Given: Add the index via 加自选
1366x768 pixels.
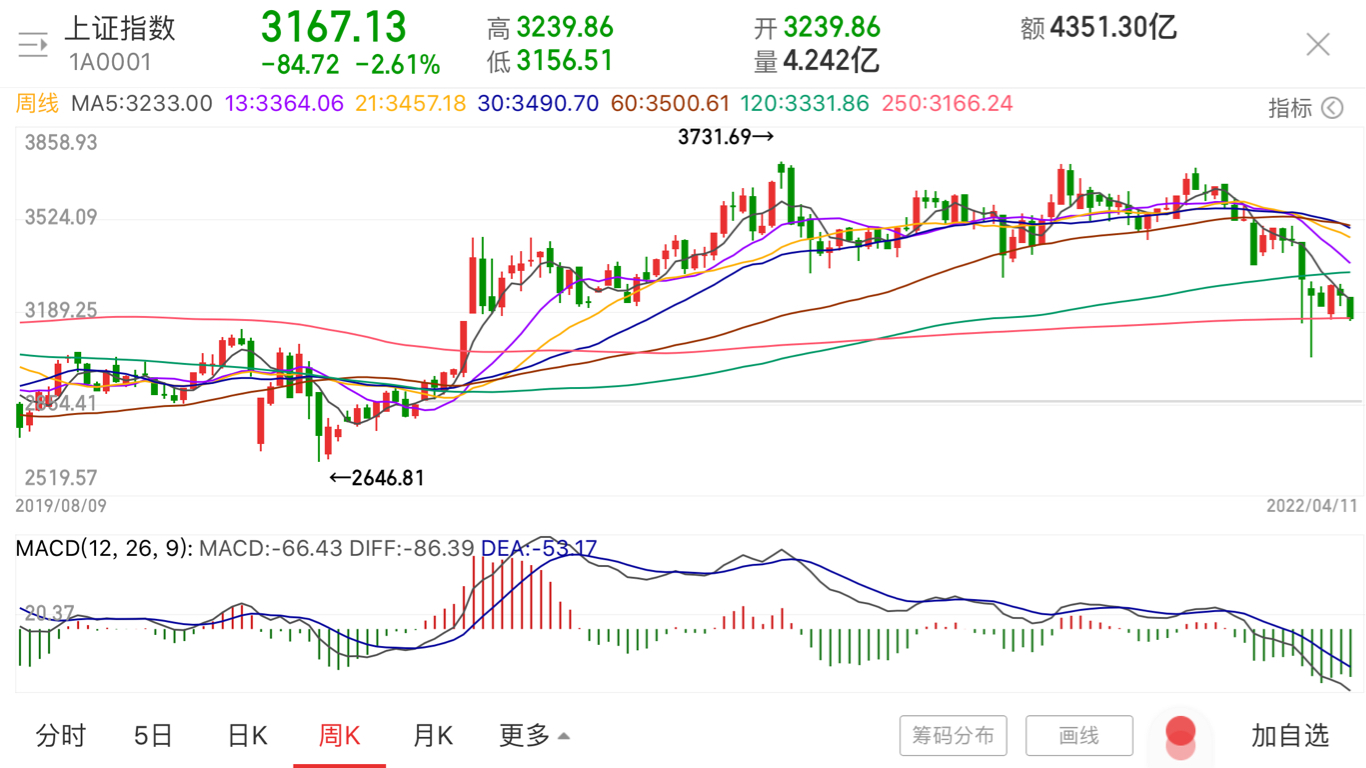Looking at the screenshot, I should coord(1290,736).
